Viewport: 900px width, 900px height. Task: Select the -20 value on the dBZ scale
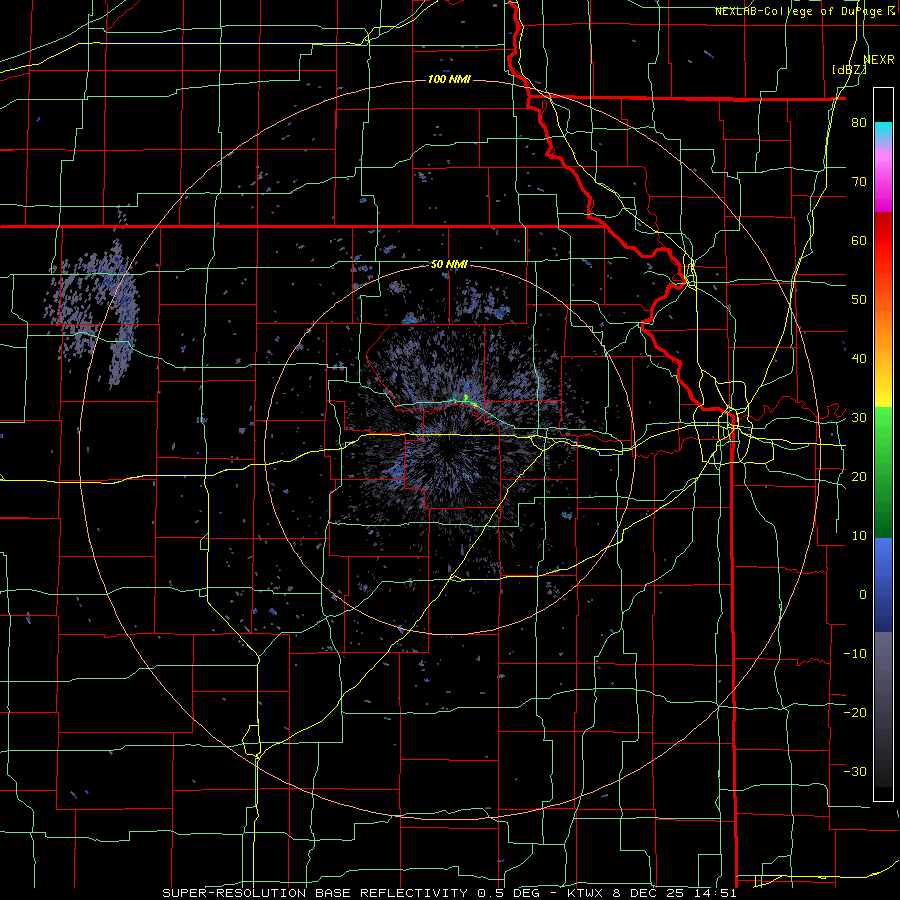(855, 712)
